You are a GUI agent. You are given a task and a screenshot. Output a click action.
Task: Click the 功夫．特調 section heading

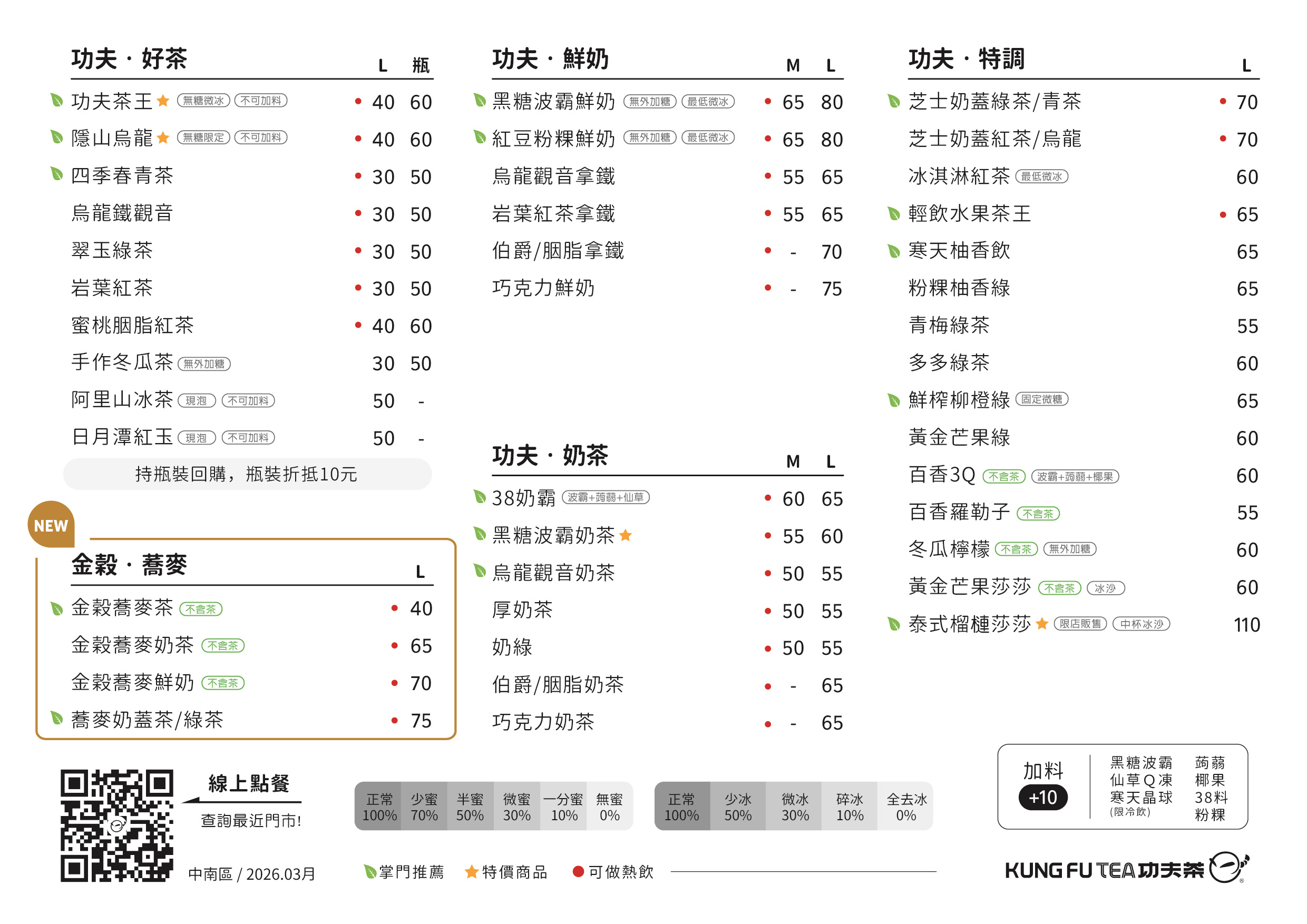(966, 59)
